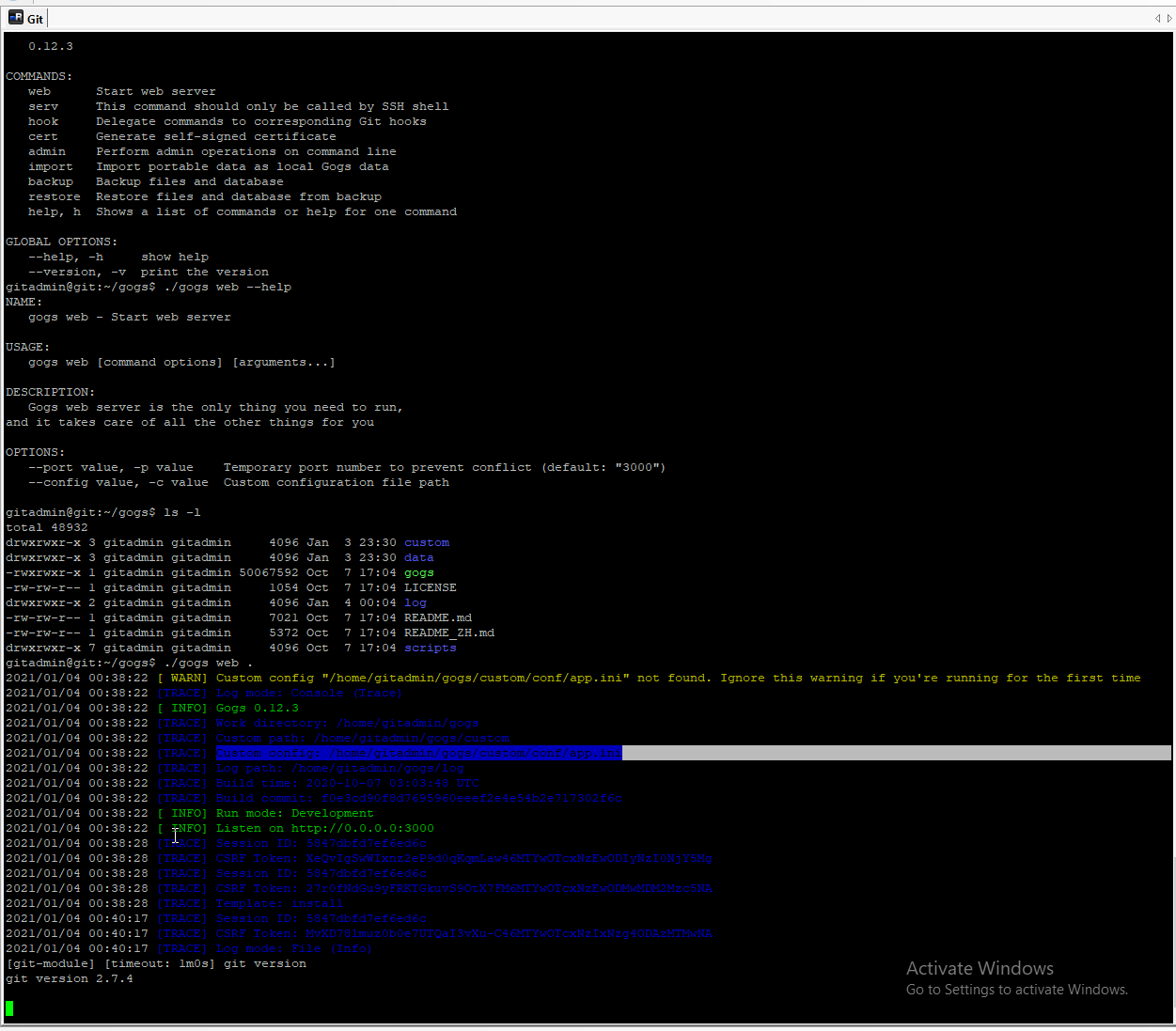Click 'git version 2.7.4' output line
1176x1031 pixels.
70,978
